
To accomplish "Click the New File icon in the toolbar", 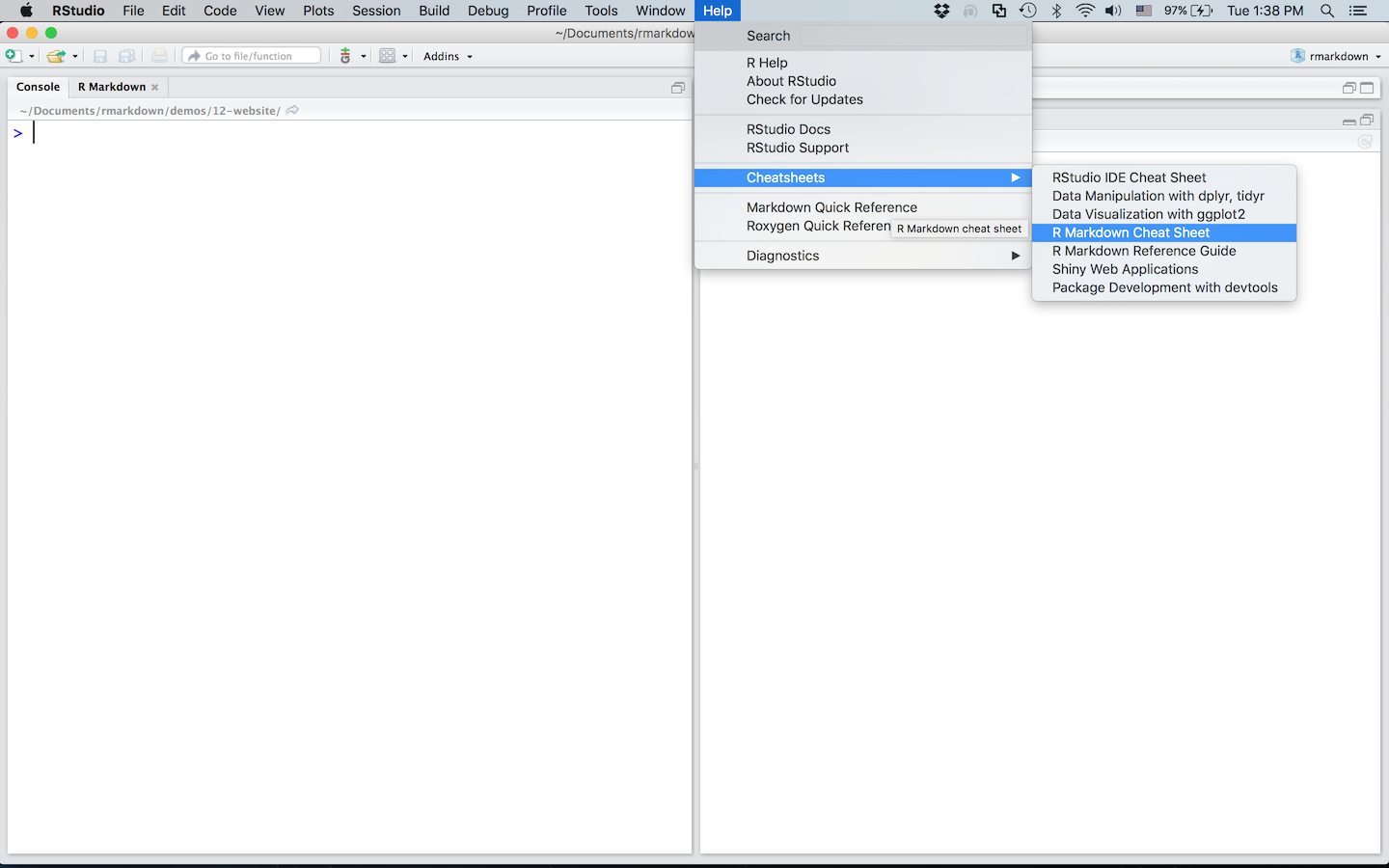I will [x=14, y=56].
